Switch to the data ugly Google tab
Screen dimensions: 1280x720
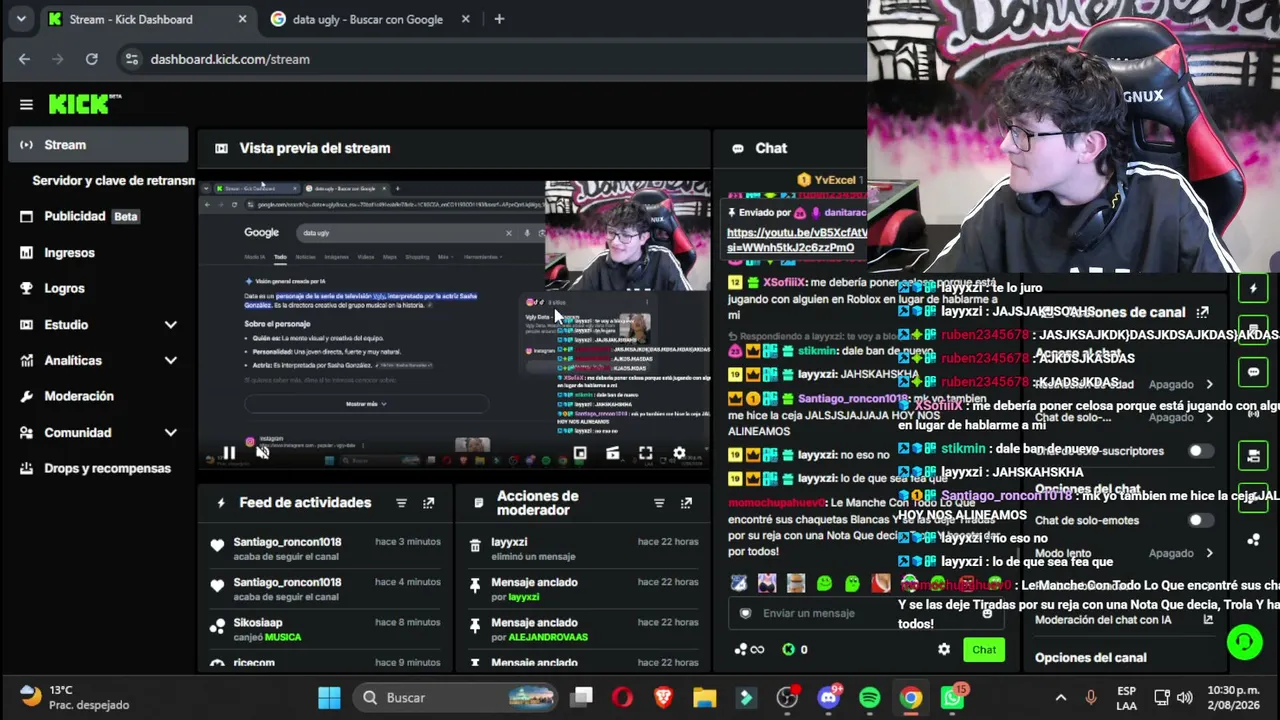click(x=369, y=19)
